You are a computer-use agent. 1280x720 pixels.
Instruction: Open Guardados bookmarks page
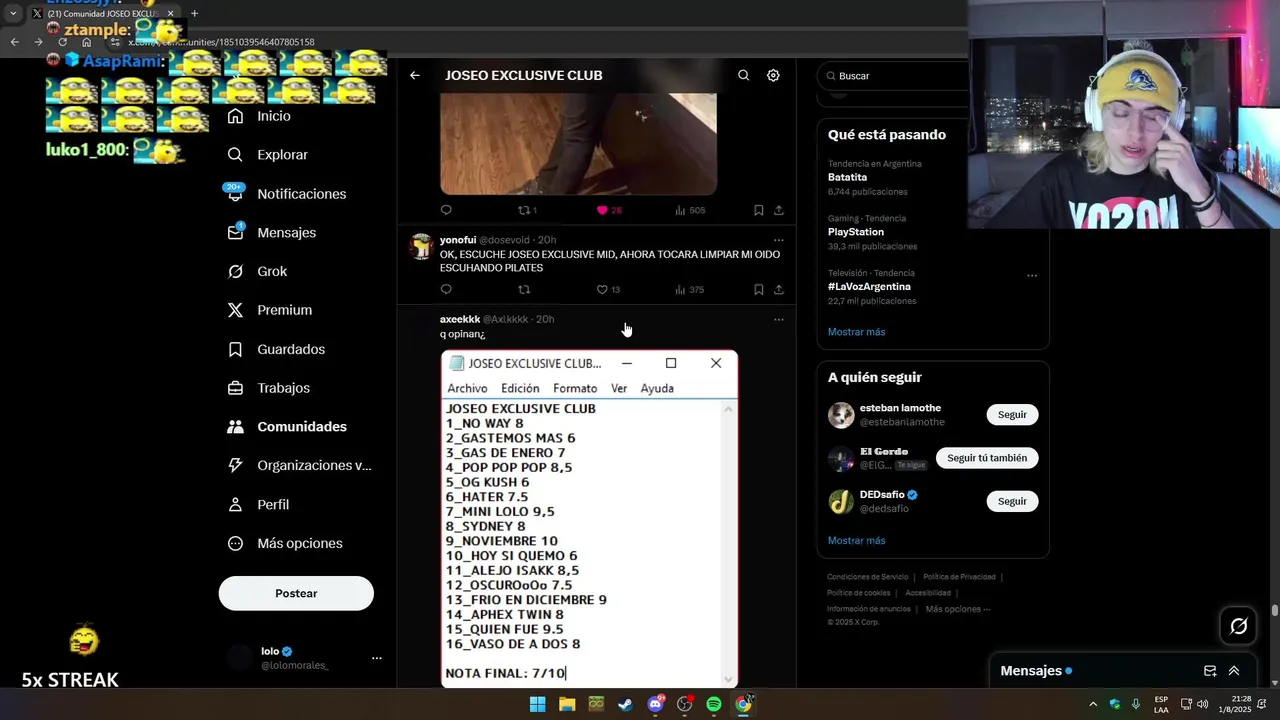click(x=275, y=349)
